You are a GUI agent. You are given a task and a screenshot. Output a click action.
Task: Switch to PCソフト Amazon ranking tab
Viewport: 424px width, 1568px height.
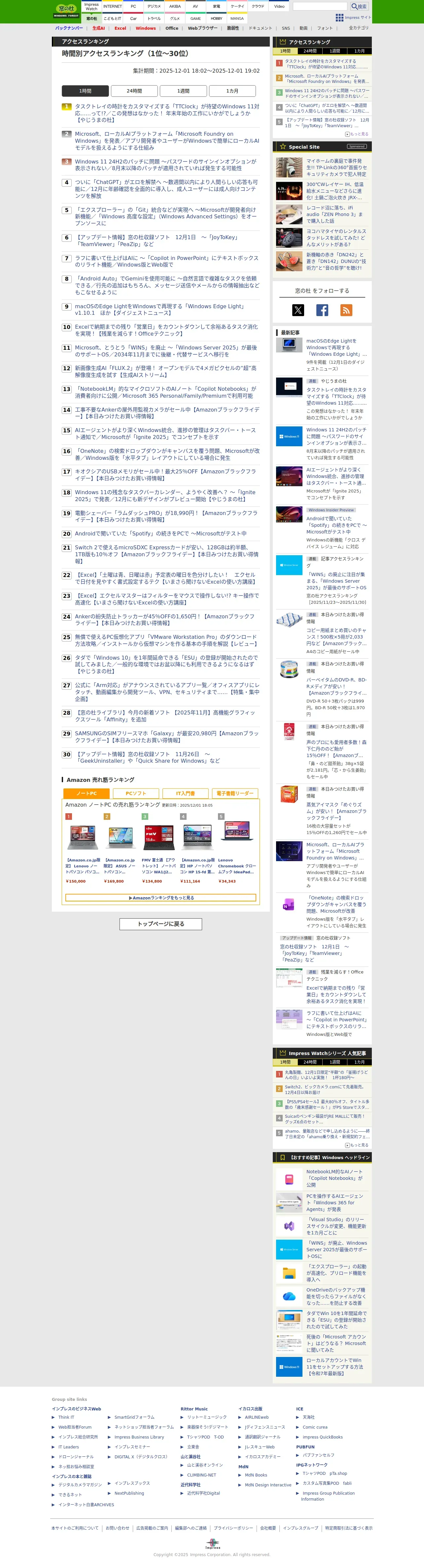pos(136,793)
